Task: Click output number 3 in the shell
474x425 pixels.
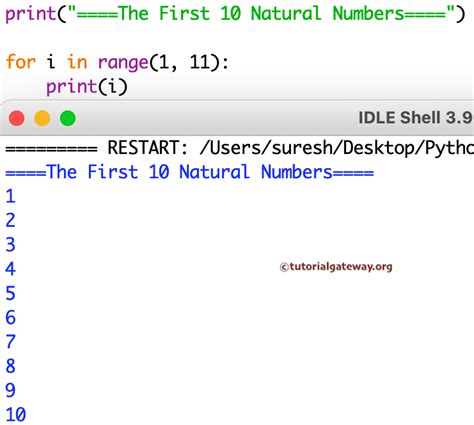Action: click(10, 245)
